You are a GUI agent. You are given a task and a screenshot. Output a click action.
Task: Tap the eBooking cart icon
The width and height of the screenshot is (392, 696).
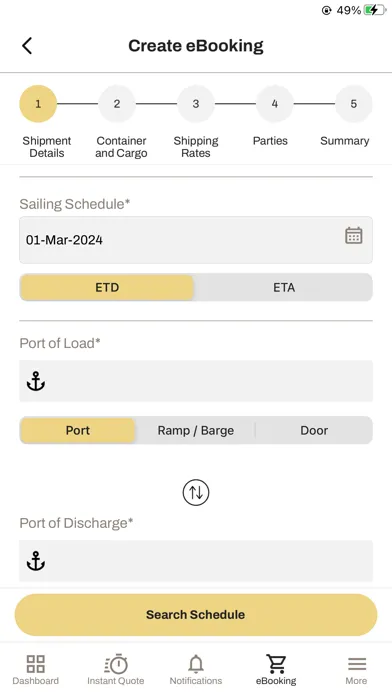pos(276,664)
